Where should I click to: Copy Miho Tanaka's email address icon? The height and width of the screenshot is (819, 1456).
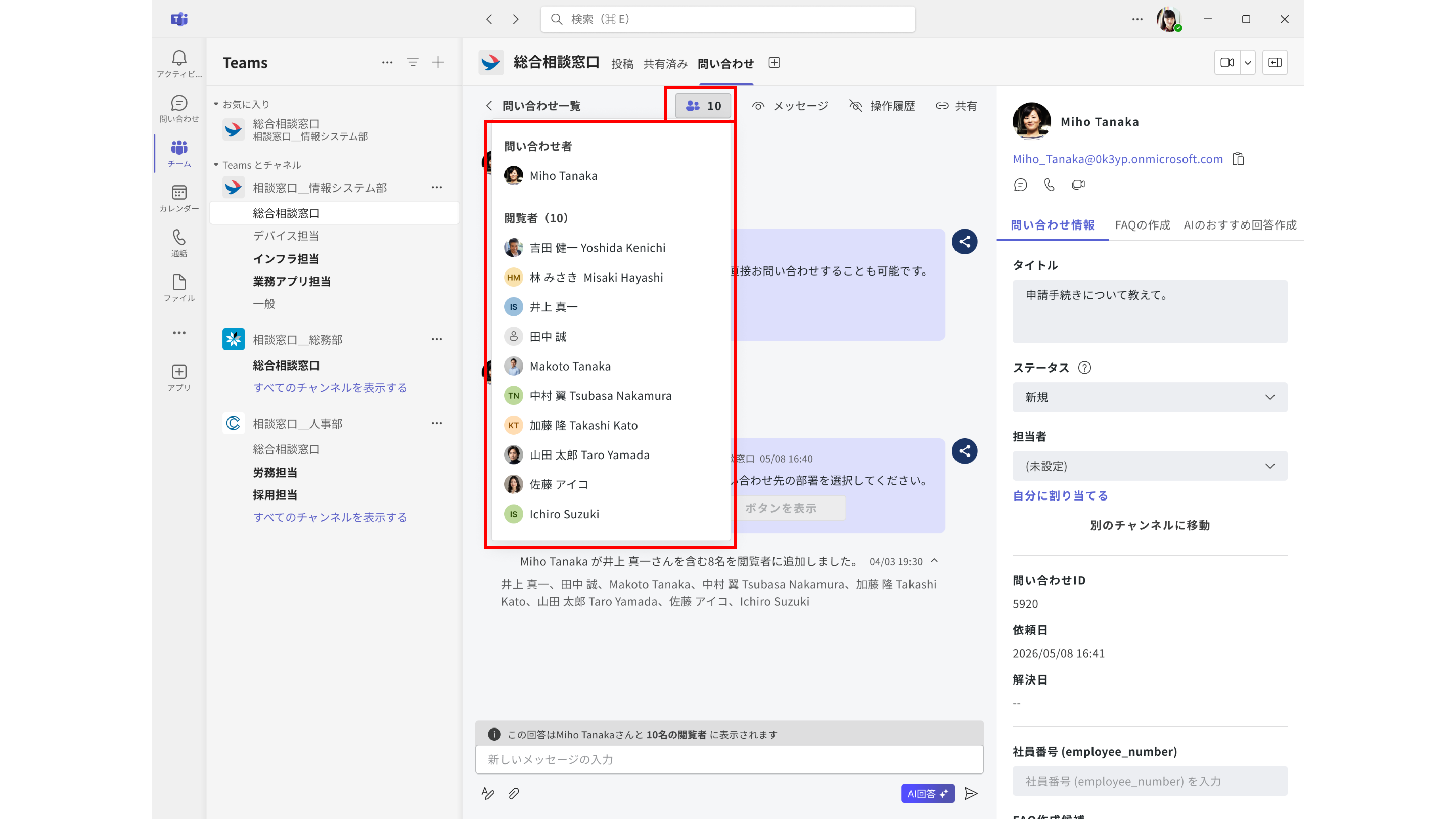tap(1239, 159)
